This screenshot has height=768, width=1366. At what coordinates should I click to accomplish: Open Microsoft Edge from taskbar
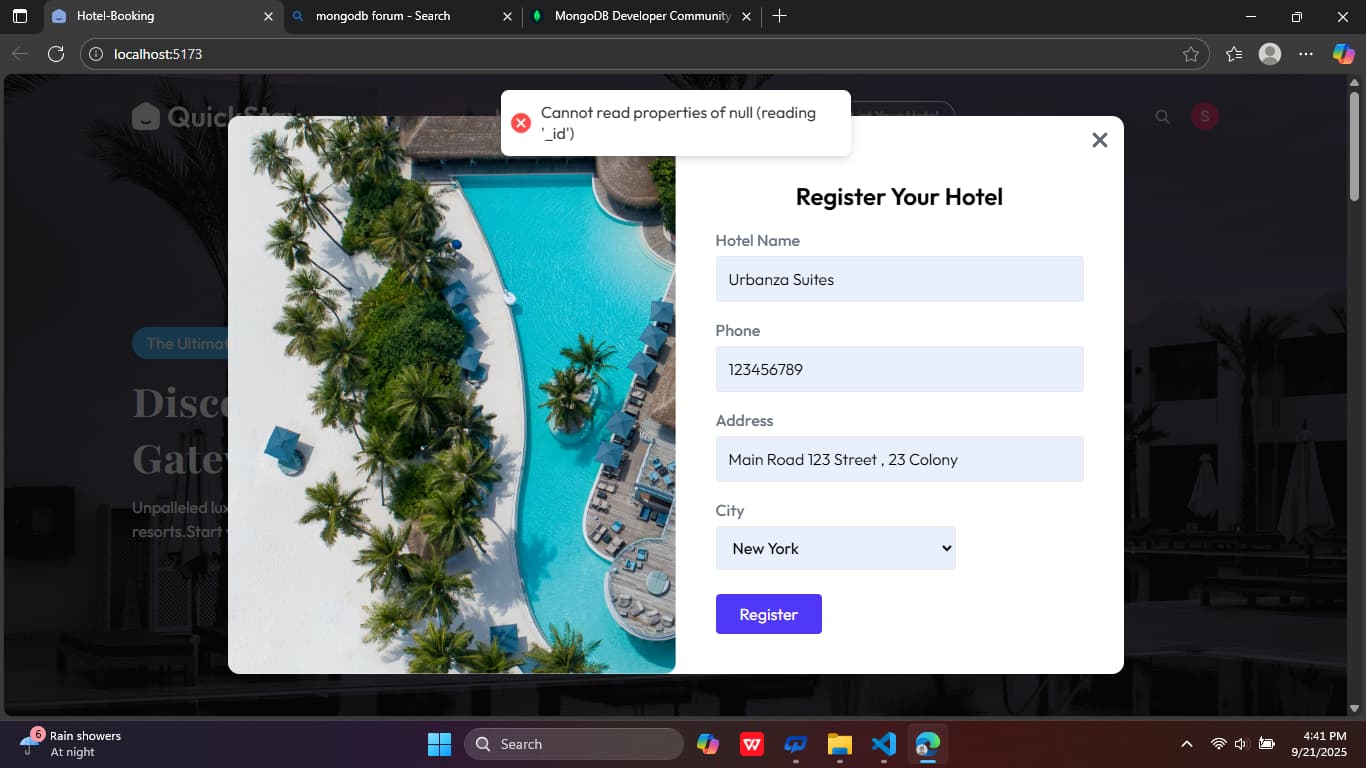(x=928, y=744)
